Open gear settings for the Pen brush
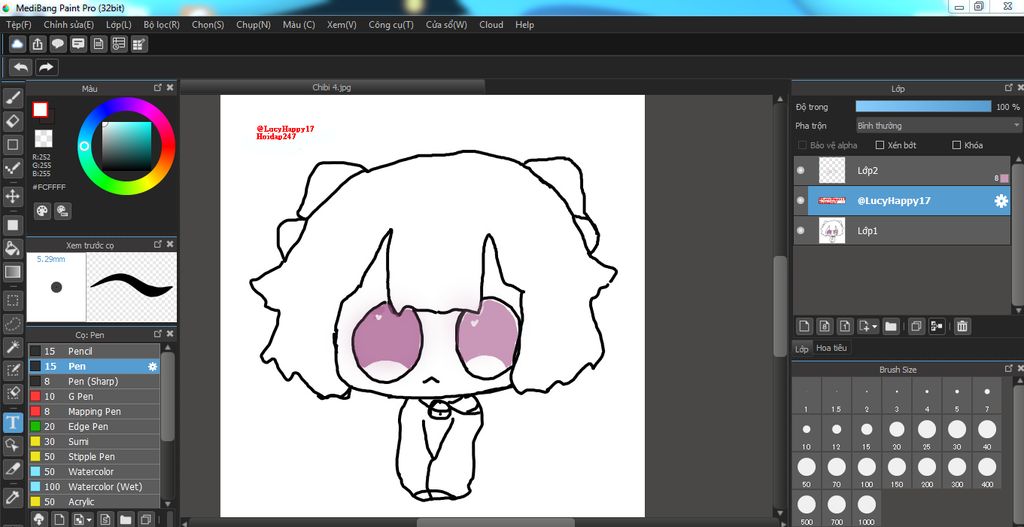 (153, 366)
